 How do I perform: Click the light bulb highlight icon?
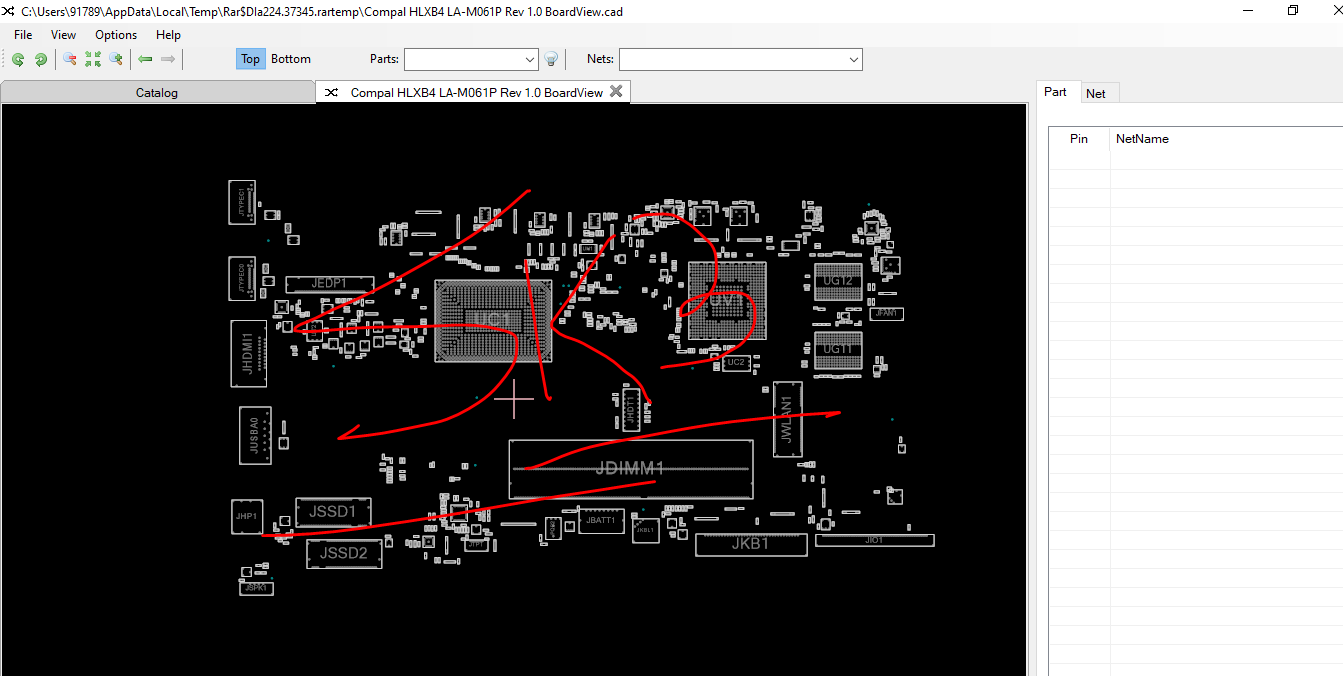550,59
